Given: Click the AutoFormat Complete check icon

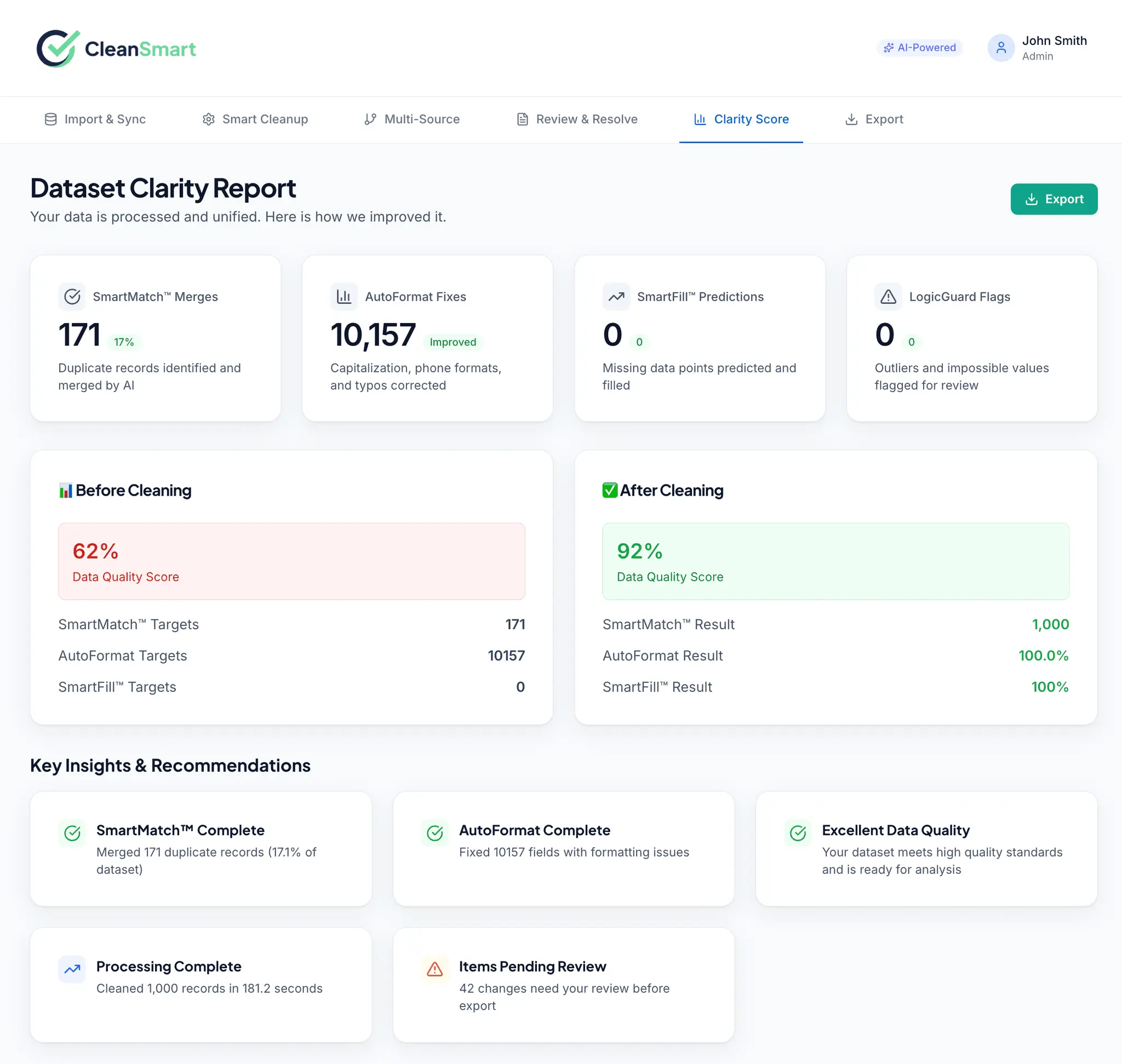Looking at the screenshot, I should [435, 833].
